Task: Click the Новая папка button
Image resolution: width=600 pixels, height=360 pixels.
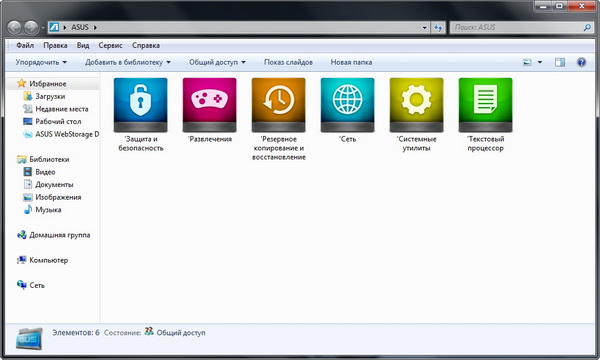Action: pyautogui.click(x=351, y=62)
